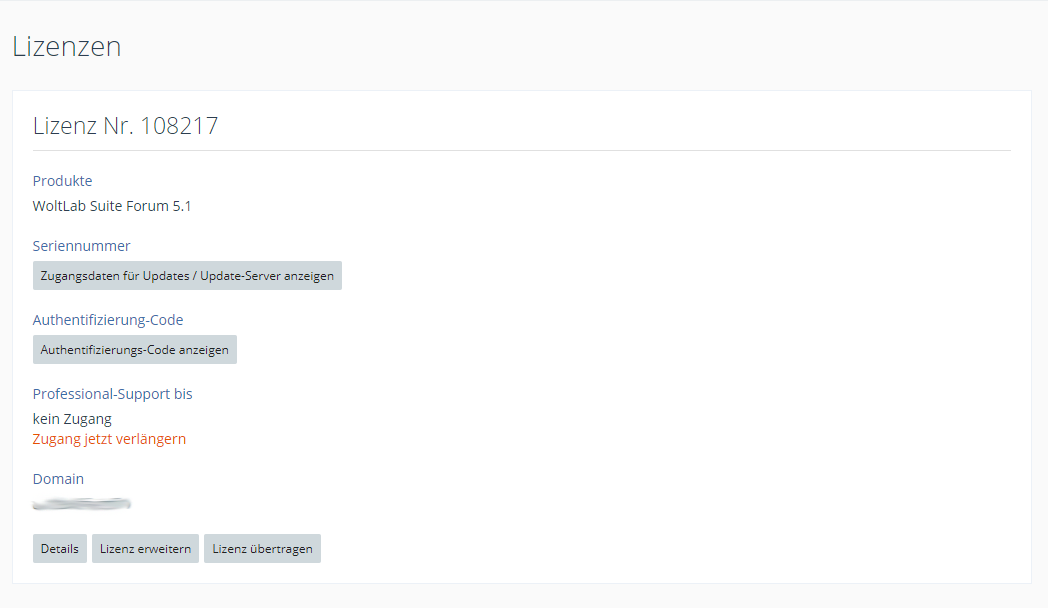Click the version number 5.1
The width and height of the screenshot is (1048, 608).
[182, 207]
